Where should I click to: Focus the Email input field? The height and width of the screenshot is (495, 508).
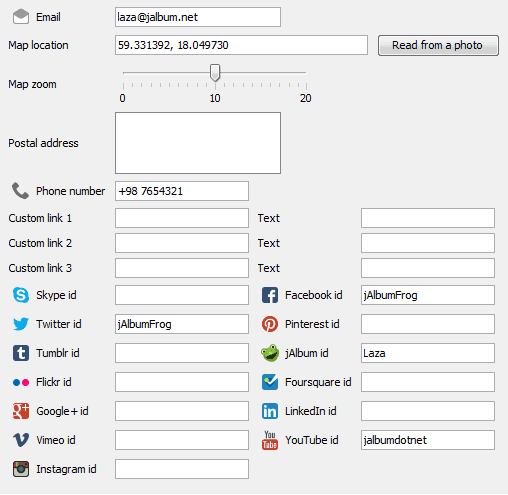(198, 17)
